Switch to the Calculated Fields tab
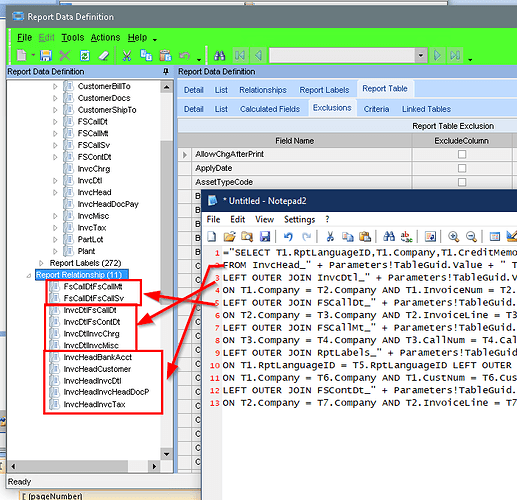The image size is (517, 500). click(270, 109)
